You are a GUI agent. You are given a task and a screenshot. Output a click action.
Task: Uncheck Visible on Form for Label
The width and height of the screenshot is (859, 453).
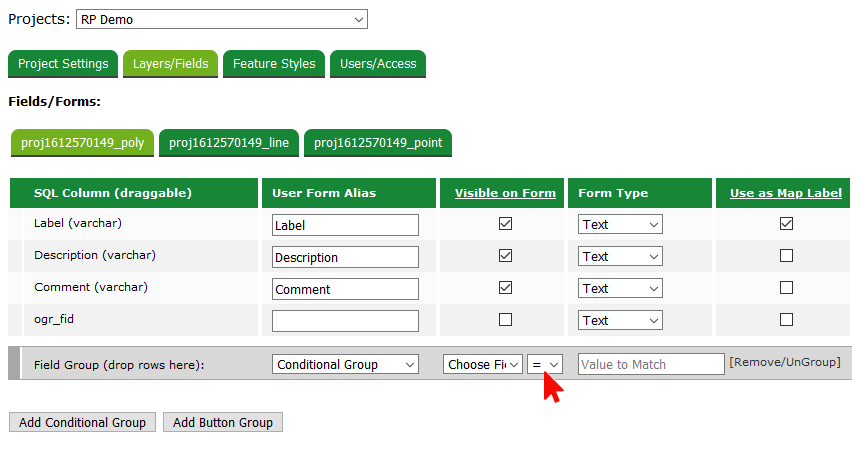pyautogui.click(x=505, y=224)
